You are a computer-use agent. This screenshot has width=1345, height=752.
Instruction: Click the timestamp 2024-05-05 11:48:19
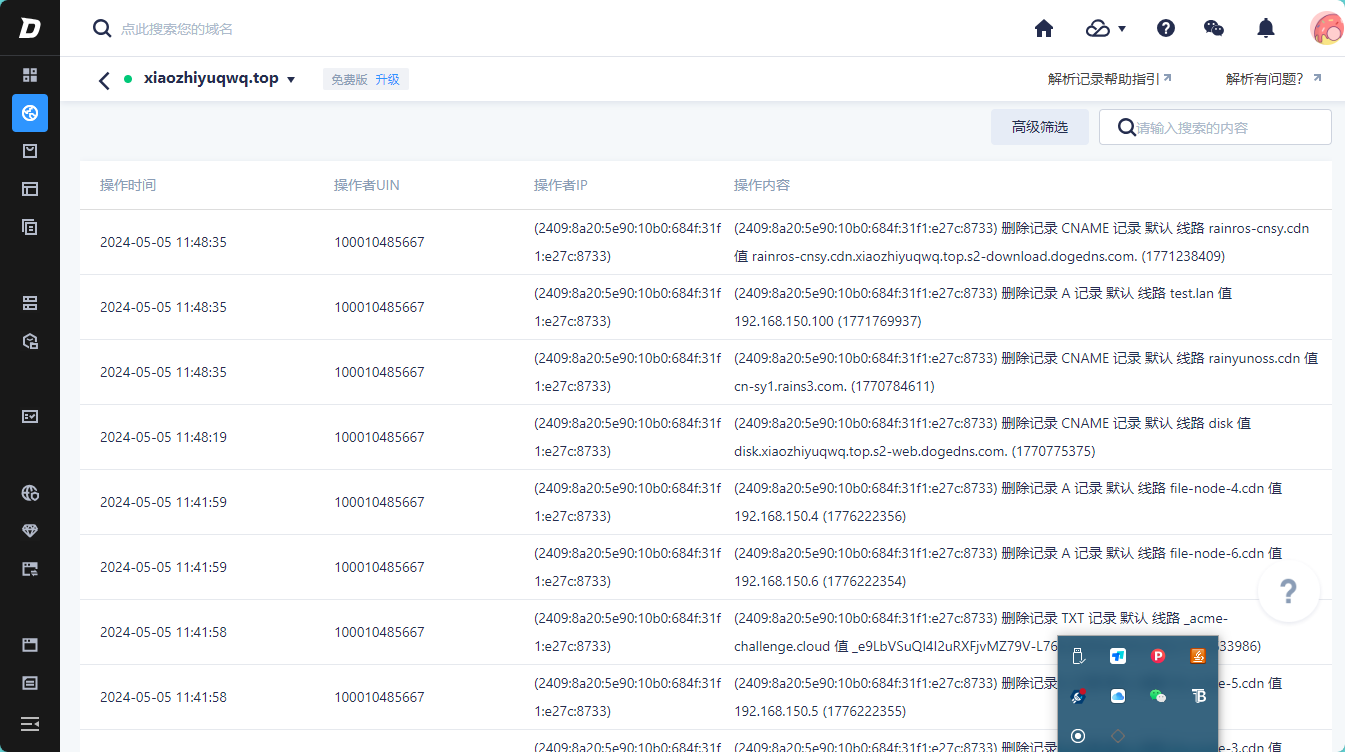(x=163, y=437)
